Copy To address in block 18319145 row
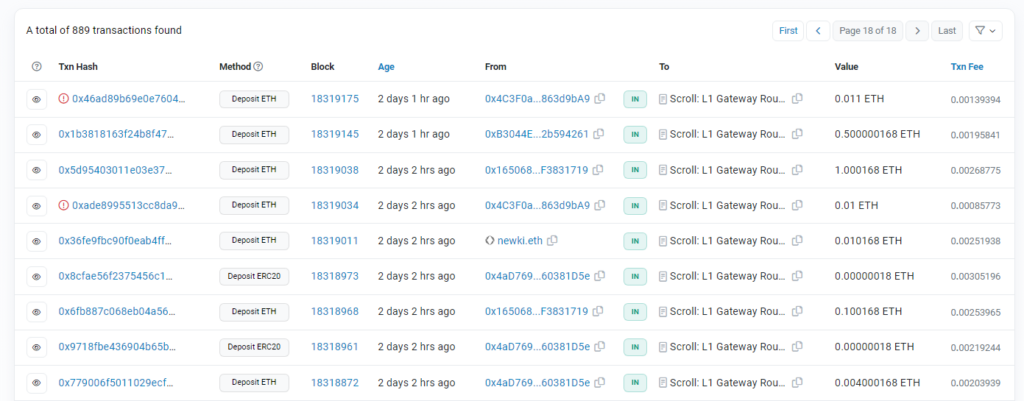The height and width of the screenshot is (401, 1024). [x=797, y=134]
